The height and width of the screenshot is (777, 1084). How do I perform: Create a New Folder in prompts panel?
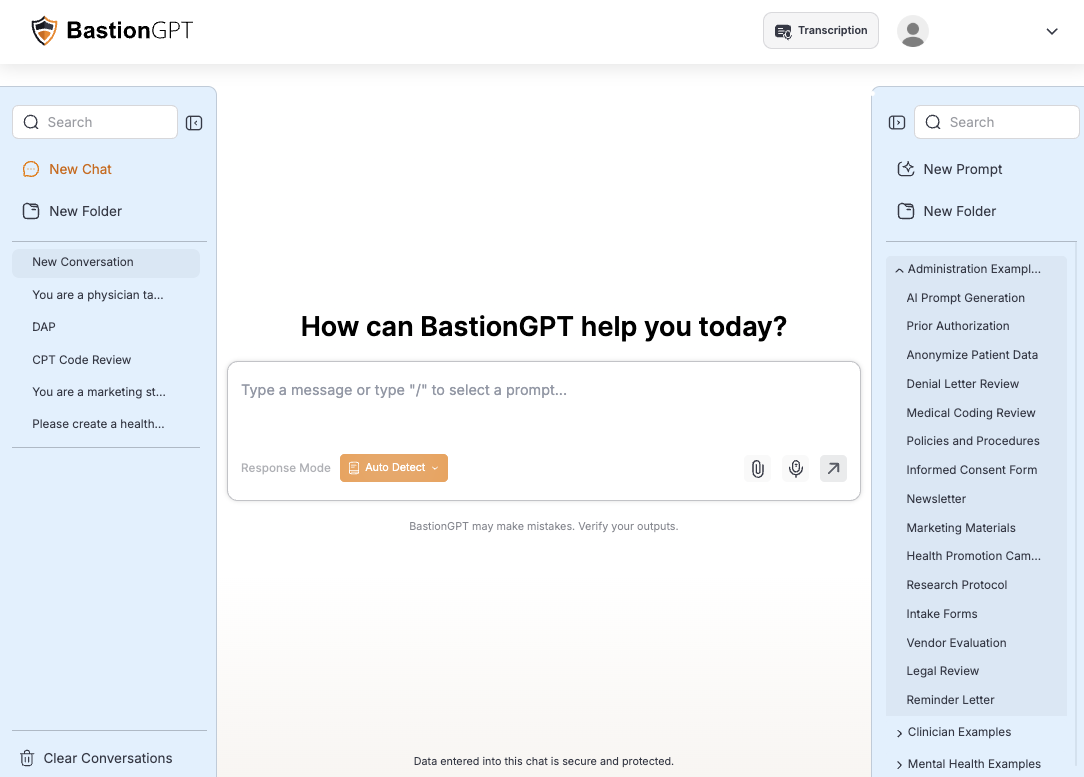(946, 211)
